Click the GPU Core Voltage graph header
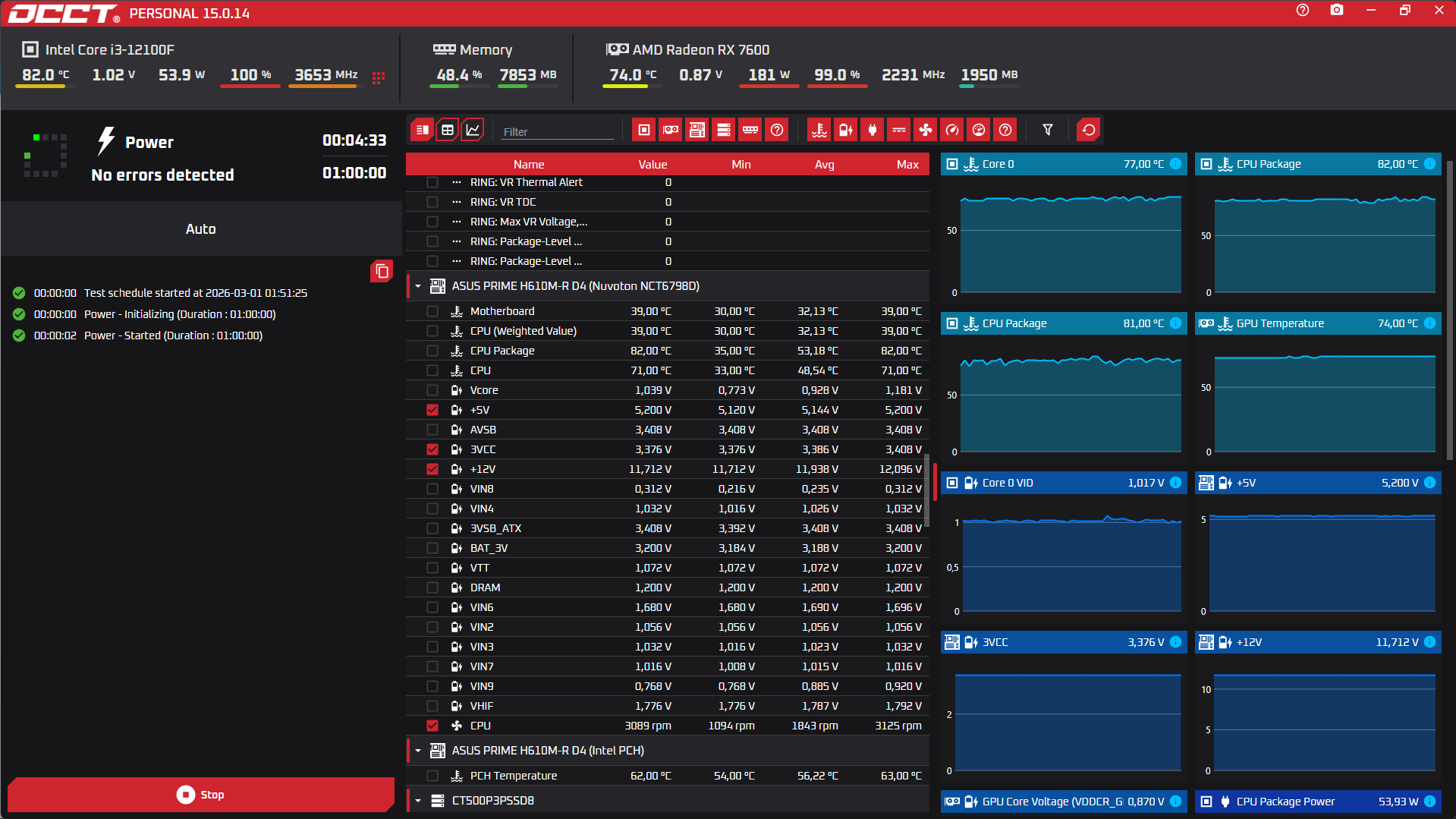The width and height of the screenshot is (1456, 819). point(1064,802)
